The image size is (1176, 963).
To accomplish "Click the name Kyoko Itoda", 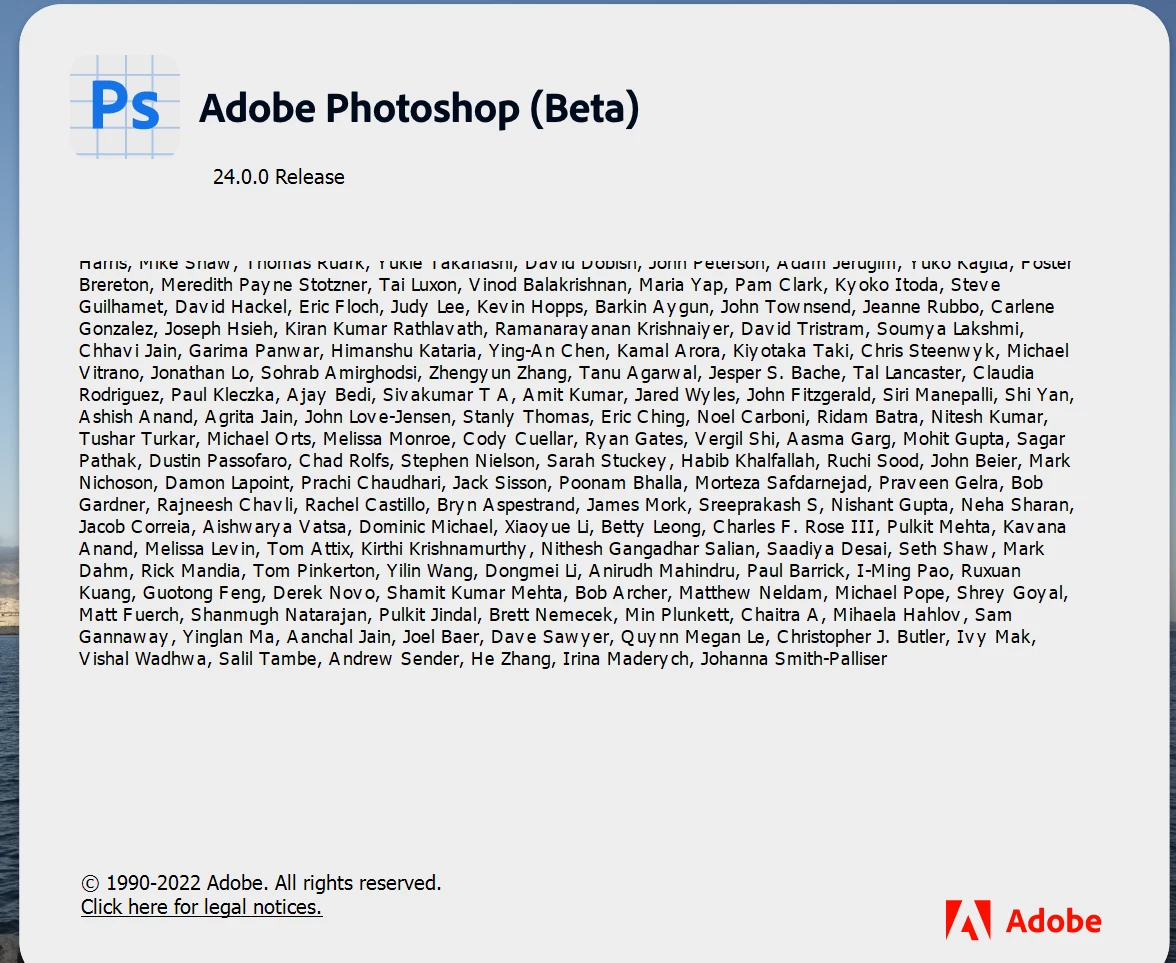I will coord(886,285).
